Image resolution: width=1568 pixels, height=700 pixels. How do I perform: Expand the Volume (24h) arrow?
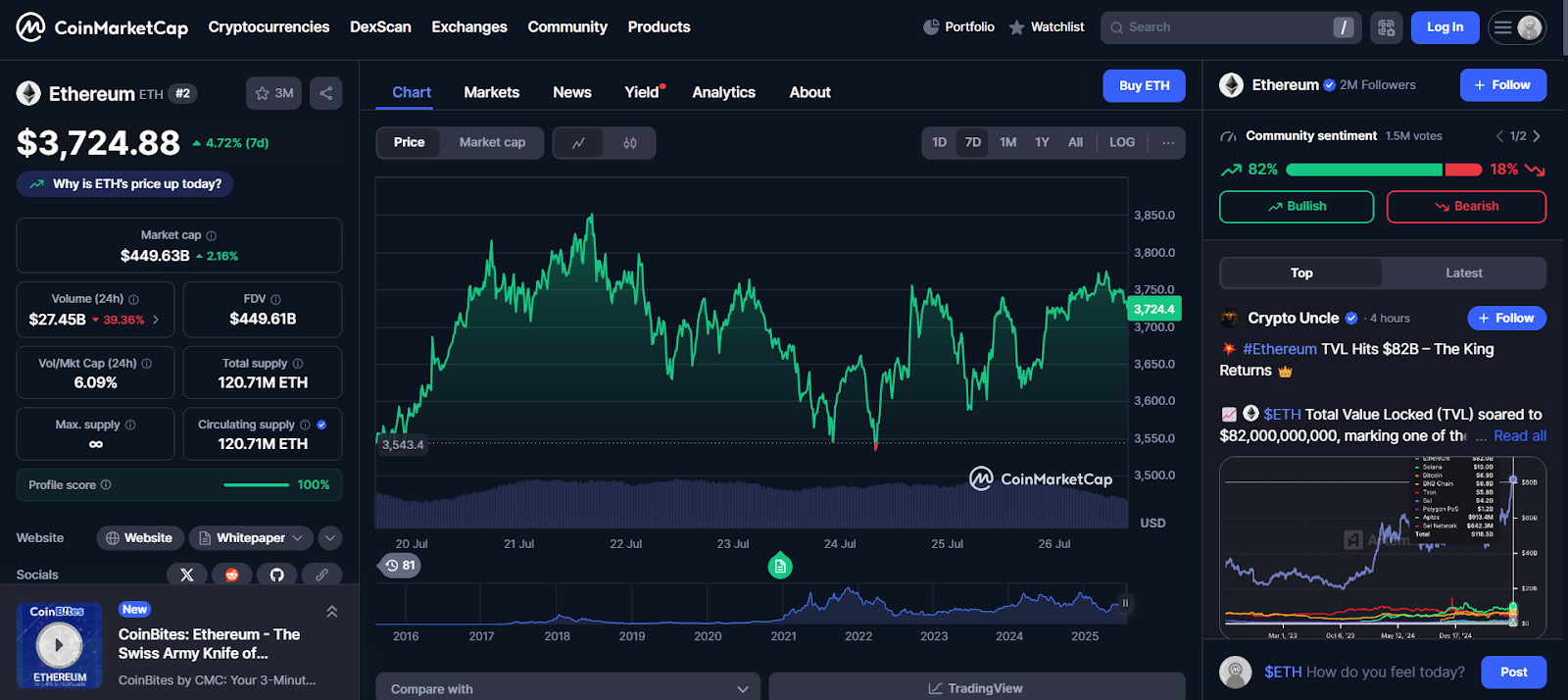pyautogui.click(x=156, y=320)
